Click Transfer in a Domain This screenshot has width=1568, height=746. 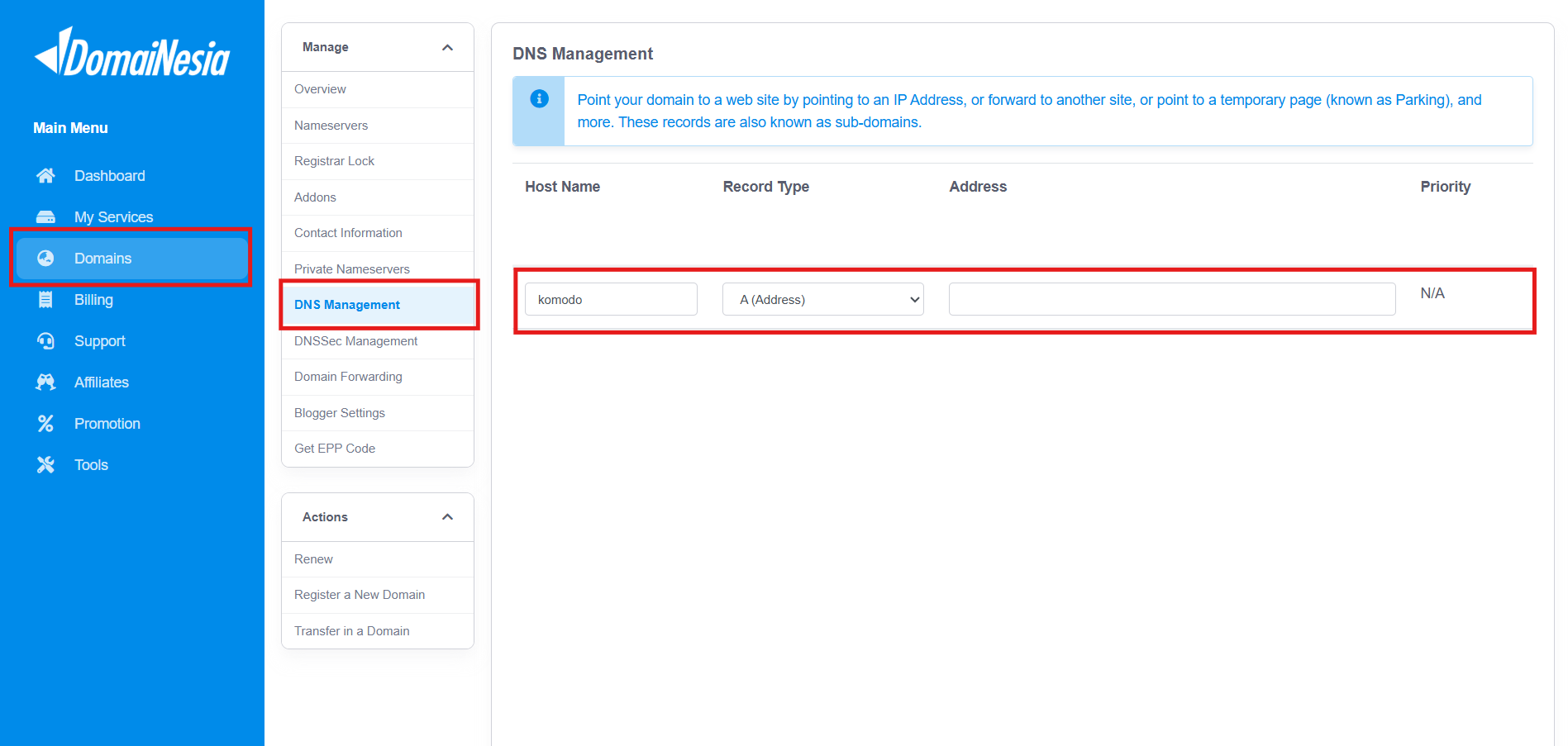pyautogui.click(x=378, y=631)
